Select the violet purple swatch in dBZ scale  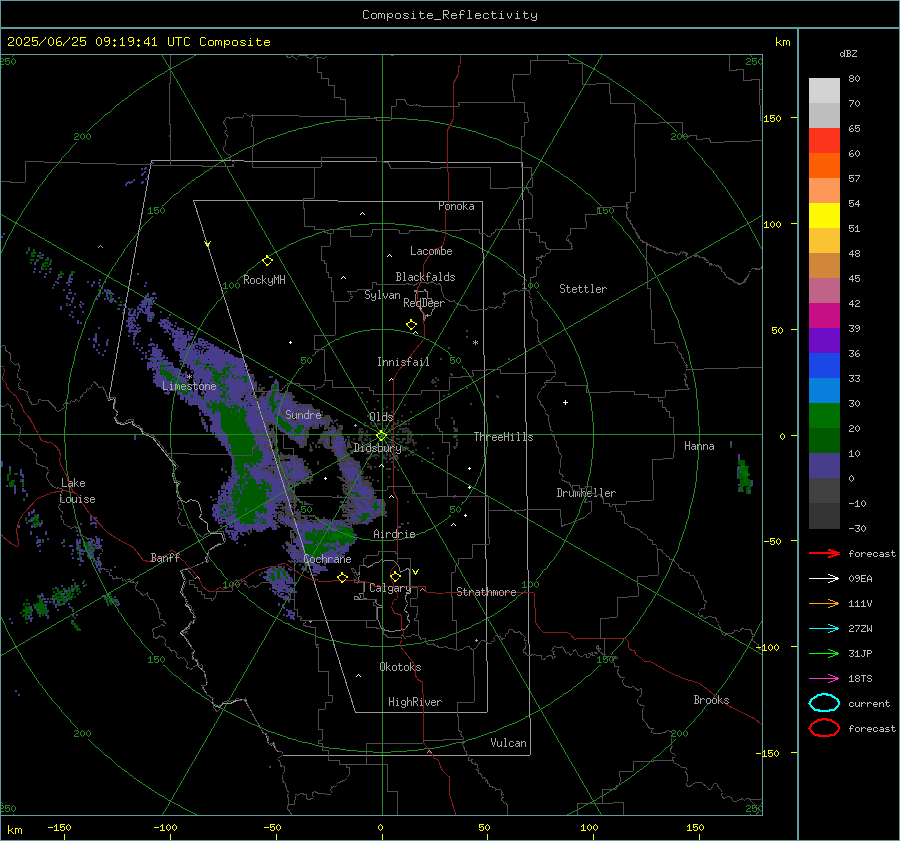(824, 340)
